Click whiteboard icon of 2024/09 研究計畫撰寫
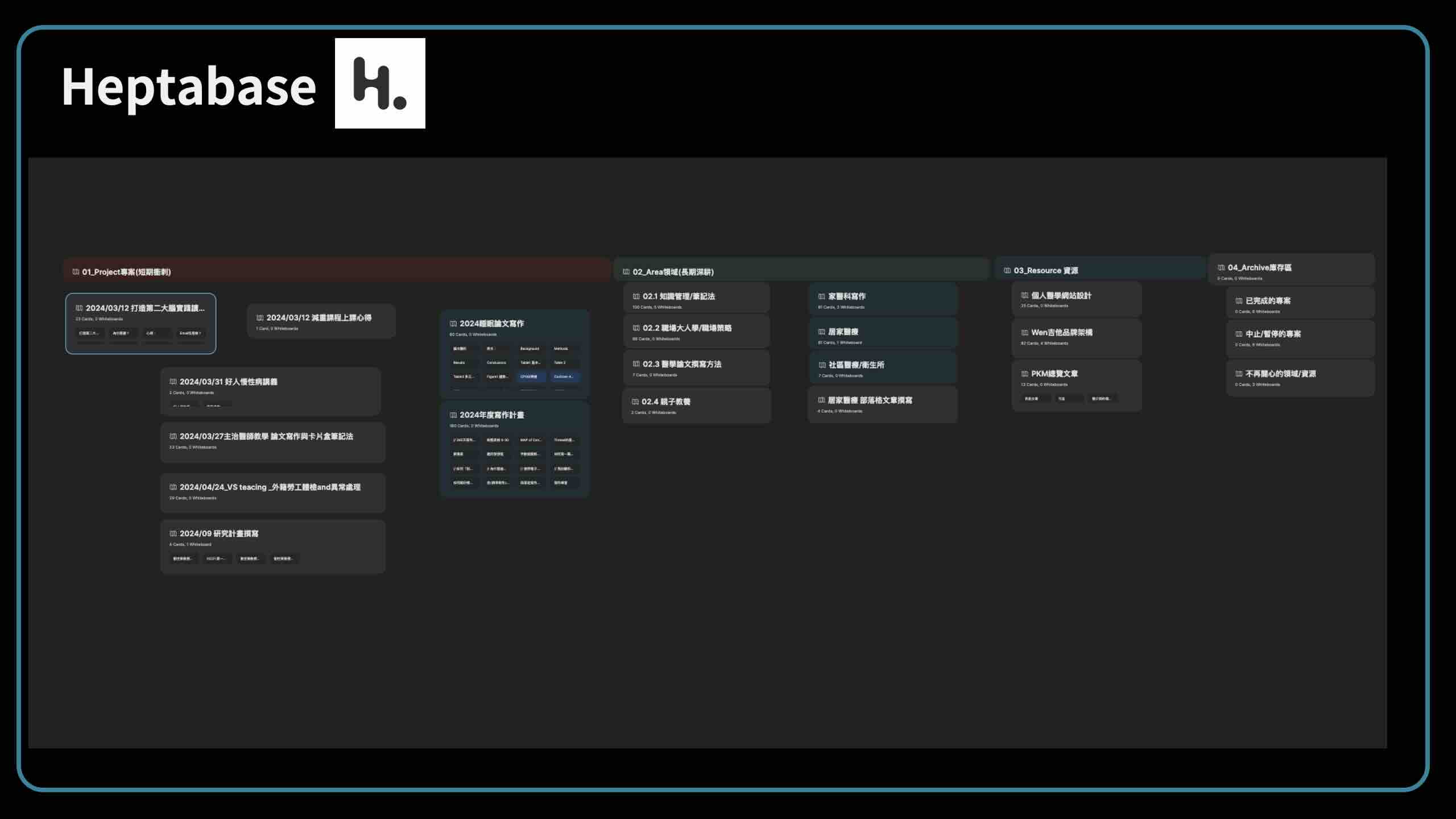 tap(173, 533)
